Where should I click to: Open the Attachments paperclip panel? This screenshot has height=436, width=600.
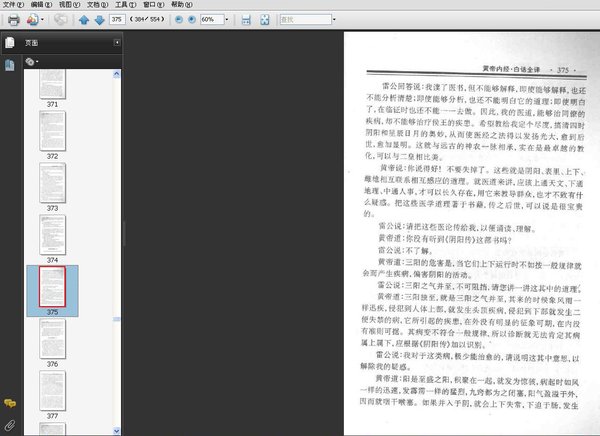click(10, 425)
